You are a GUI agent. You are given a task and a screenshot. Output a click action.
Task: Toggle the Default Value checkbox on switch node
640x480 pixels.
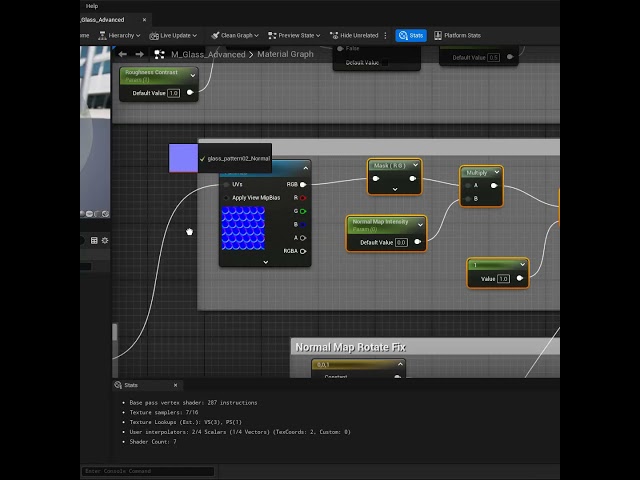pyautogui.click(x=384, y=62)
